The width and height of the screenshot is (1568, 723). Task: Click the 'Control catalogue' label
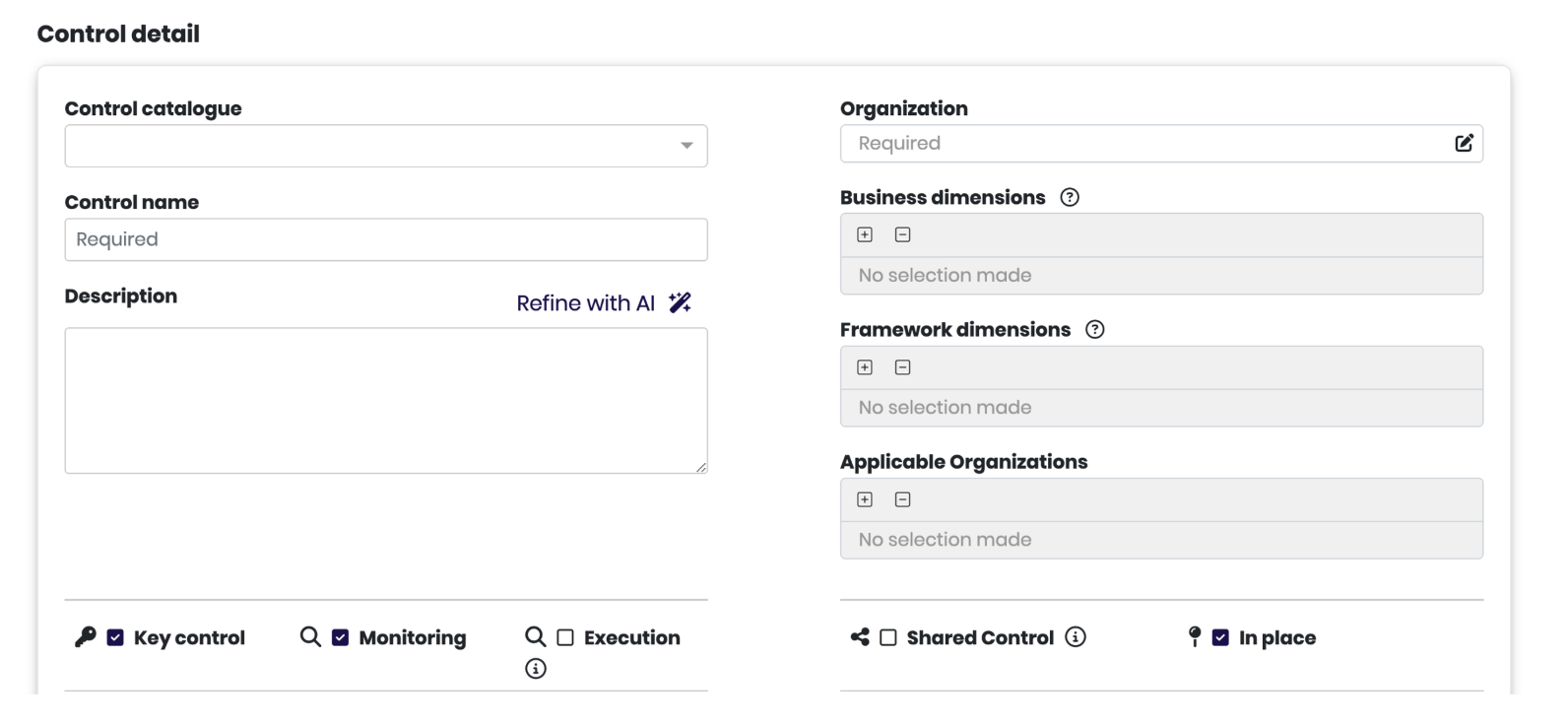coord(153,108)
